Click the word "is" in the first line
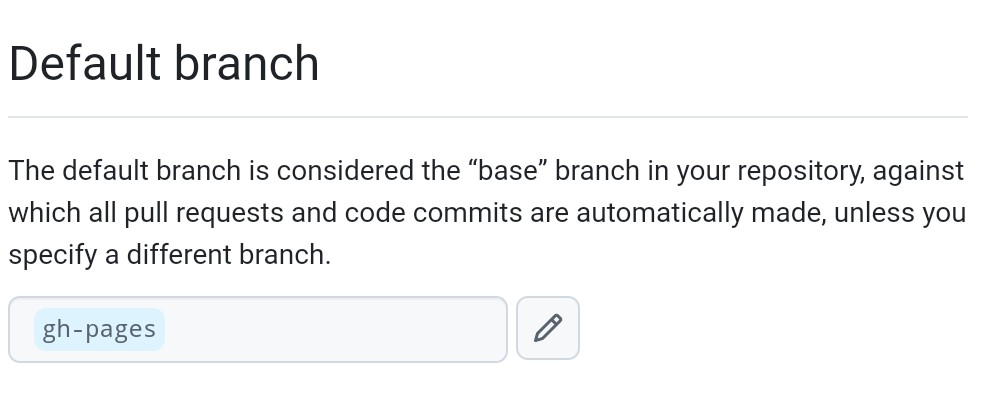 click(x=259, y=171)
